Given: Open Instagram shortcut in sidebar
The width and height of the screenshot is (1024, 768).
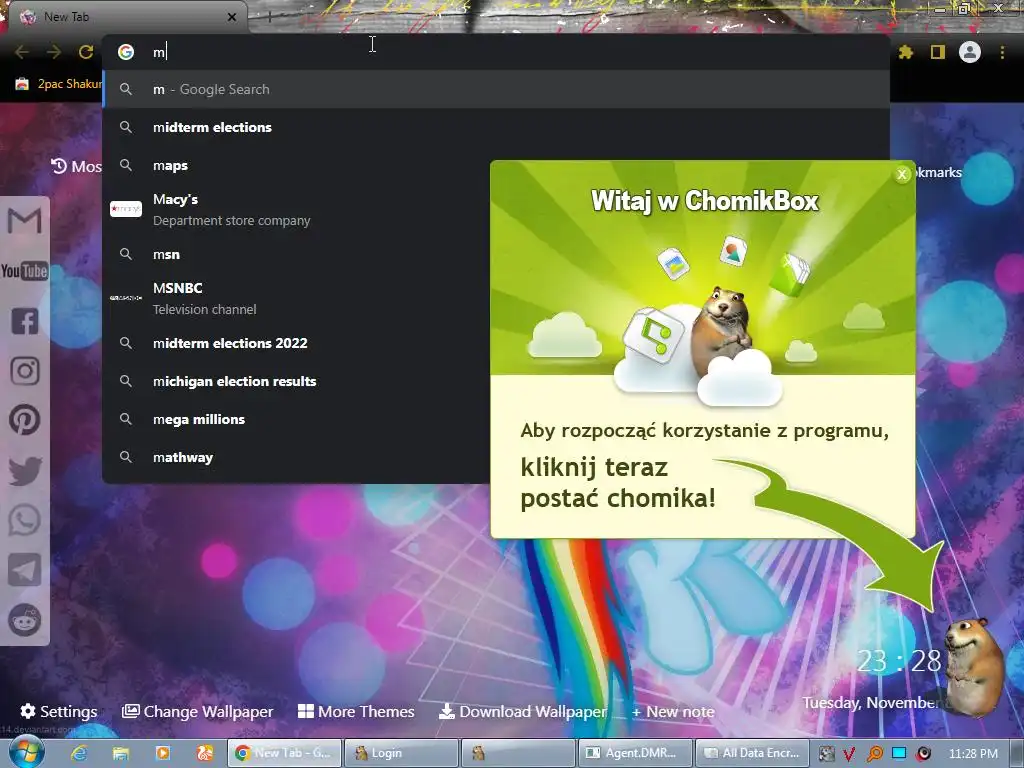Looking at the screenshot, I should pyautogui.click(x=25, y=370).
